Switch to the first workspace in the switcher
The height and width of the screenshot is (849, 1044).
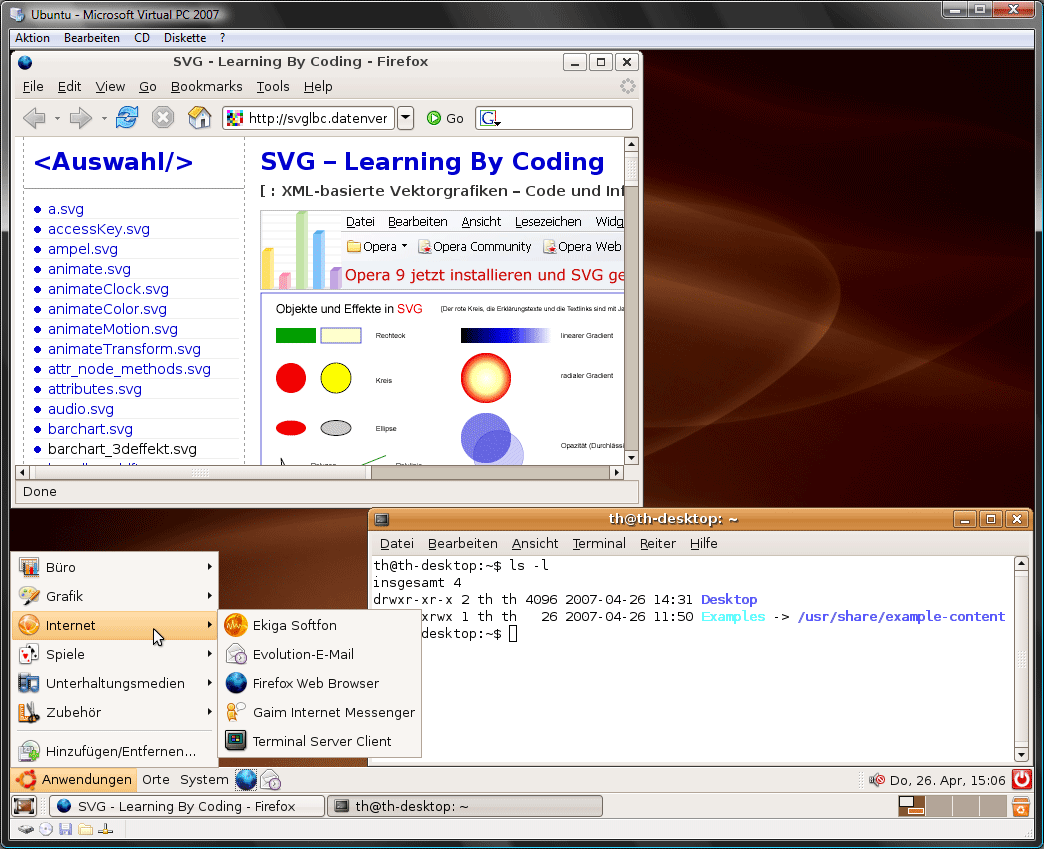[x=911, y=806]
